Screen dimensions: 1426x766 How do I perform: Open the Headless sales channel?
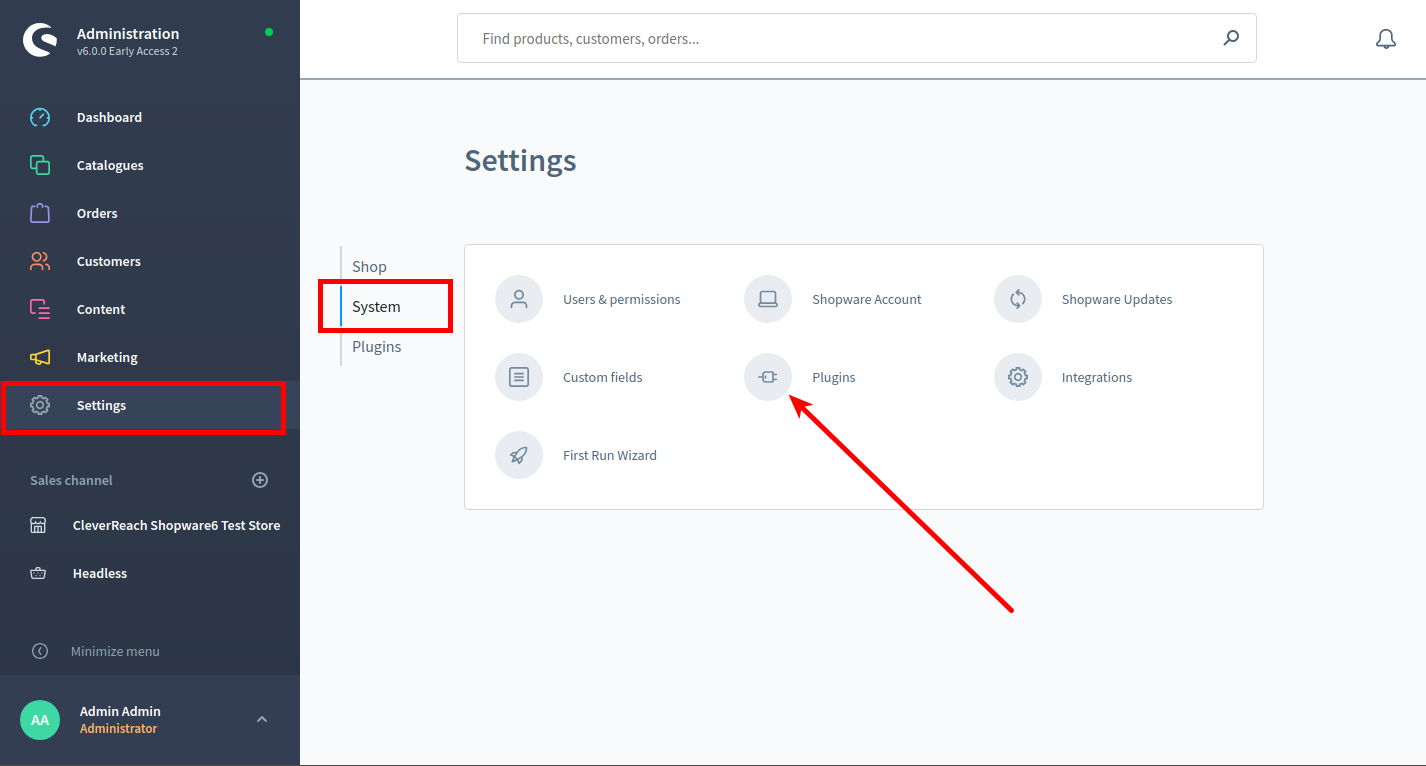(x=100, y=573)
